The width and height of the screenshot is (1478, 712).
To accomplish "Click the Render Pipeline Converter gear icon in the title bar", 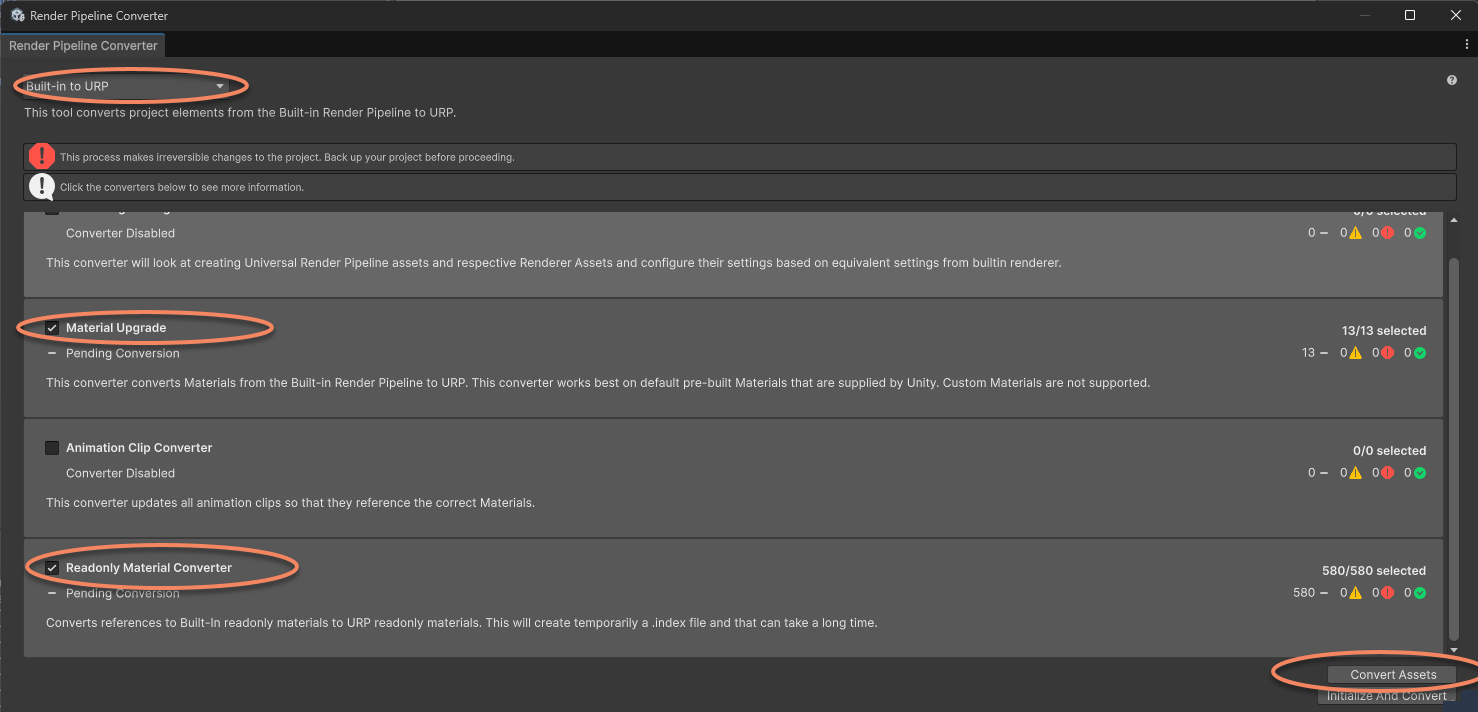I will tap(16, 15).
